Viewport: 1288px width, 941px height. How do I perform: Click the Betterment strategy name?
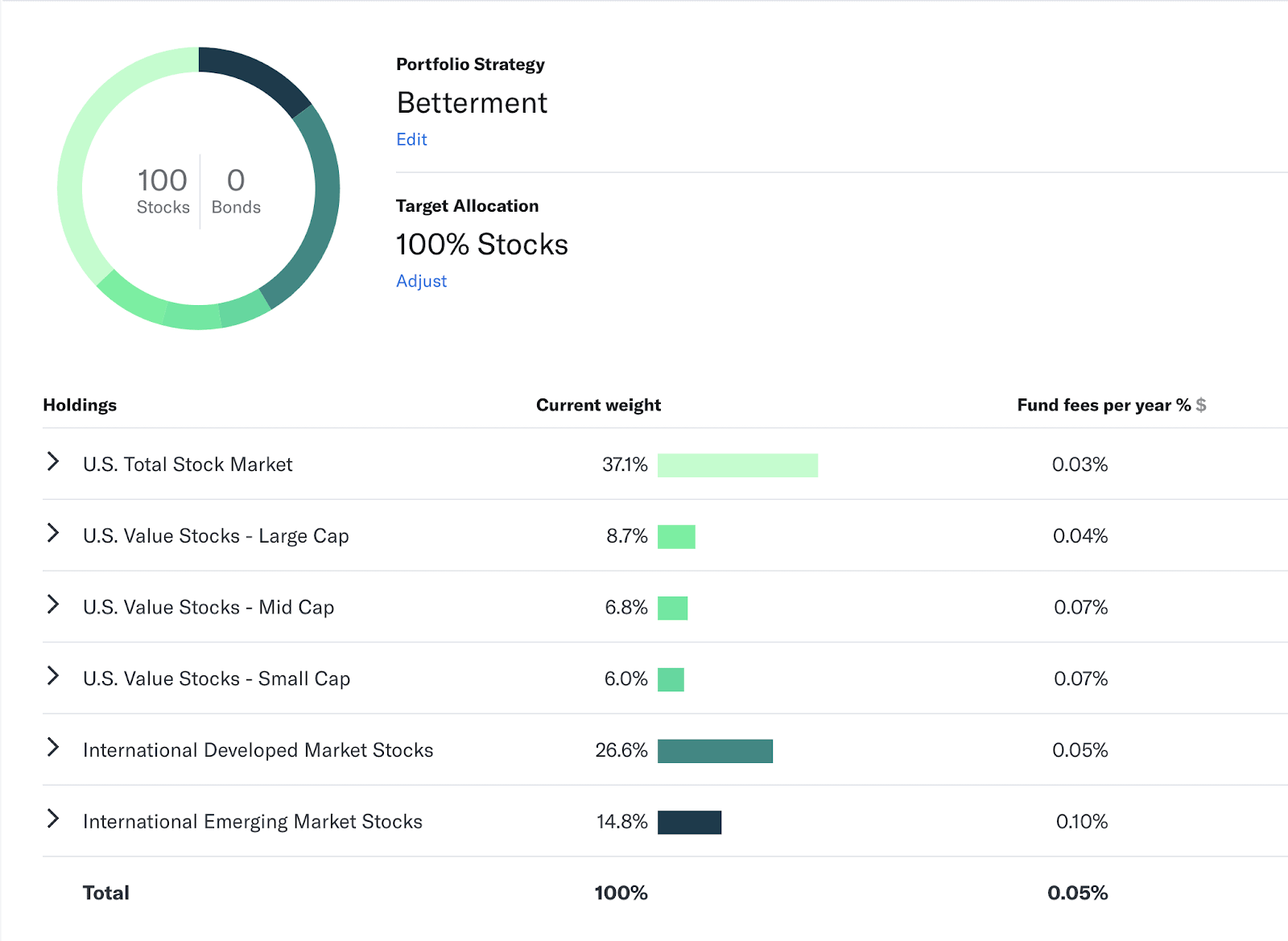(x=472, y=103)
